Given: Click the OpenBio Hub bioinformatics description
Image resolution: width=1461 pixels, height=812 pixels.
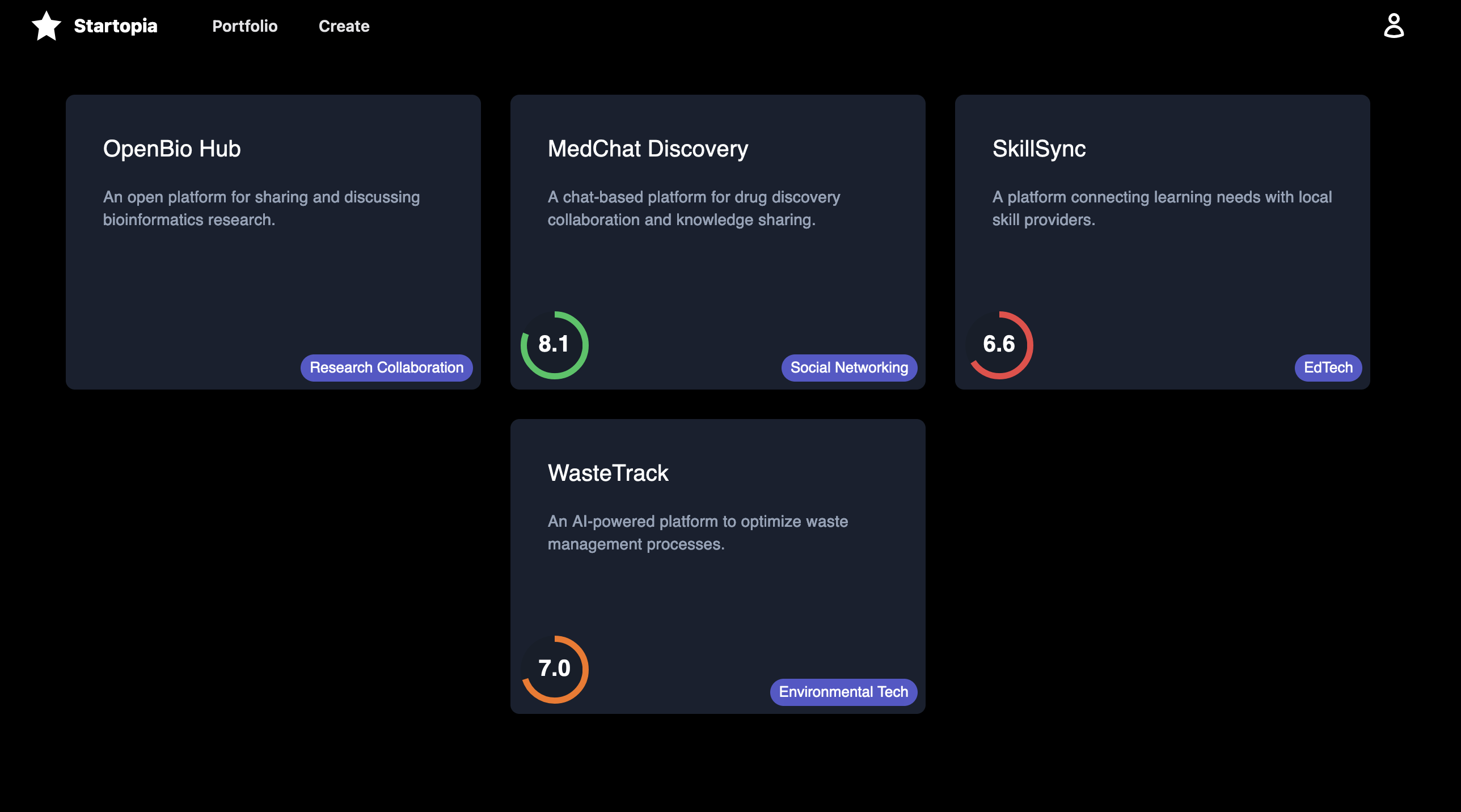Looking at the screenshot, I should click(261, 208).
